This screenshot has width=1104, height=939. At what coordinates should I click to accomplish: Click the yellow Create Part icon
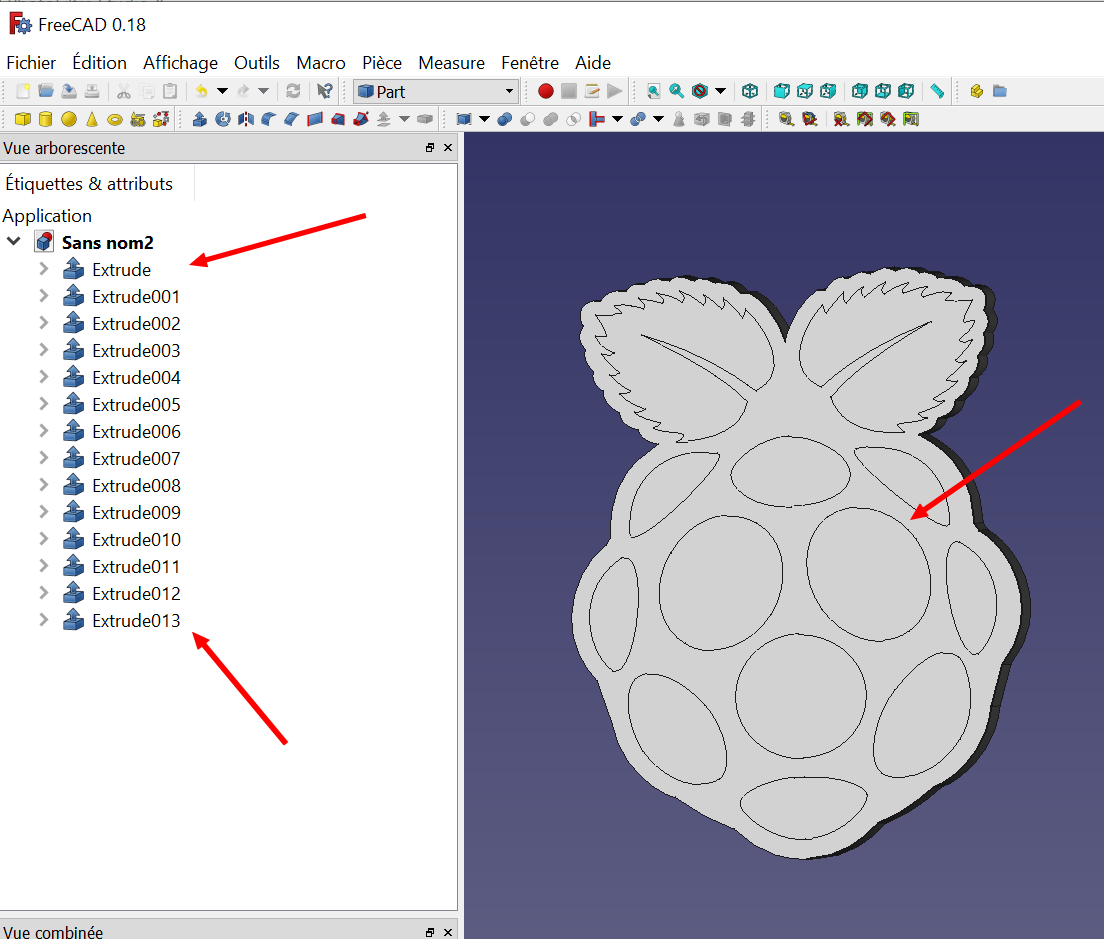(x=977, y=92)
